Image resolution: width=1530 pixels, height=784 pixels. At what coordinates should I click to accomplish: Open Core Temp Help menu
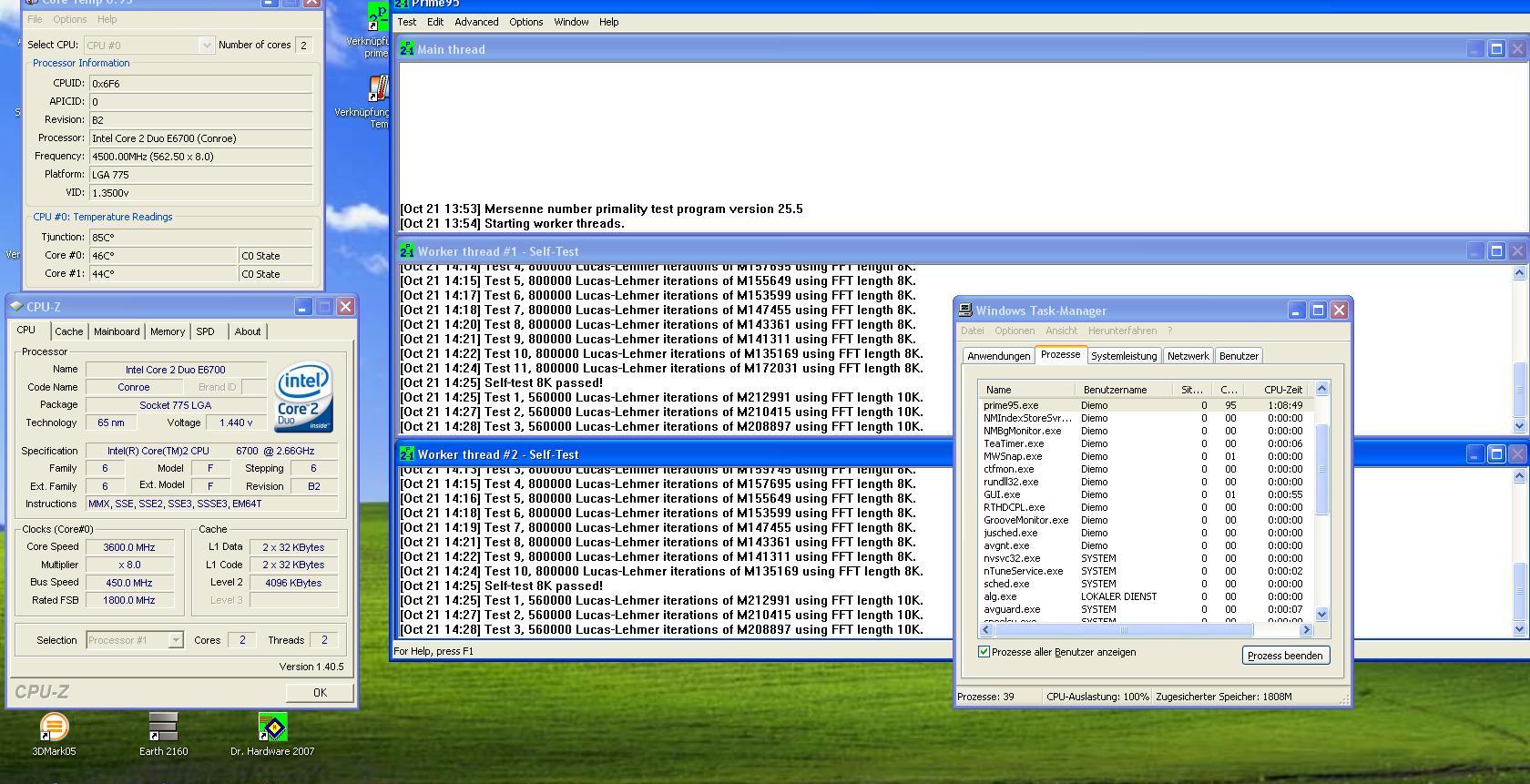(107, 19)
